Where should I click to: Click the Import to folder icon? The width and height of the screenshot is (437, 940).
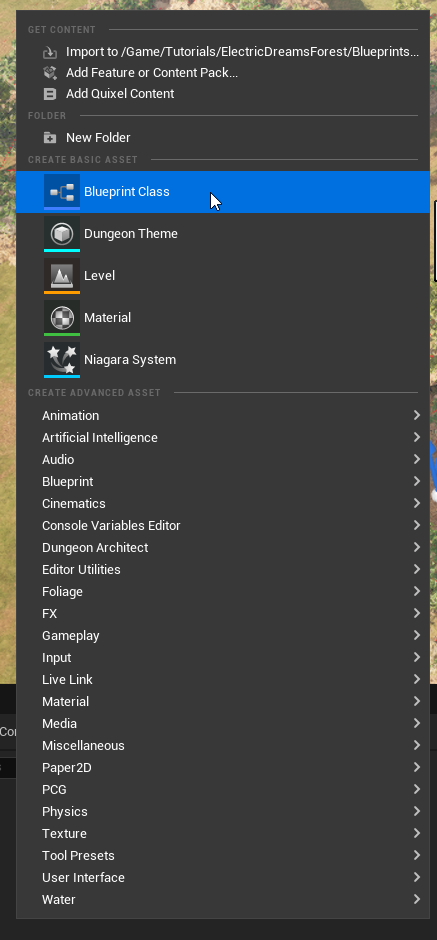[50, 52]
